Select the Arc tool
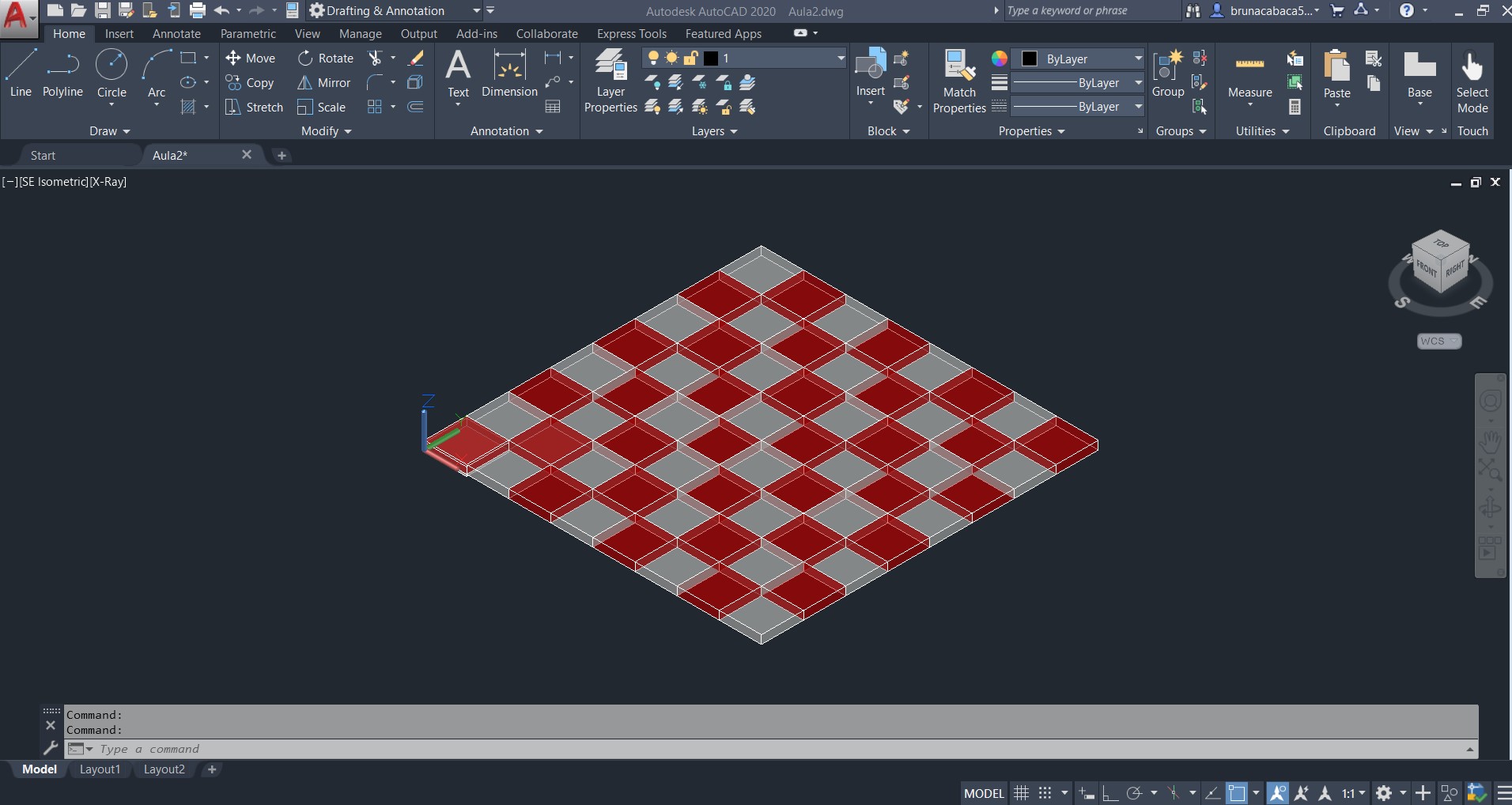 [x=157, y=73]
